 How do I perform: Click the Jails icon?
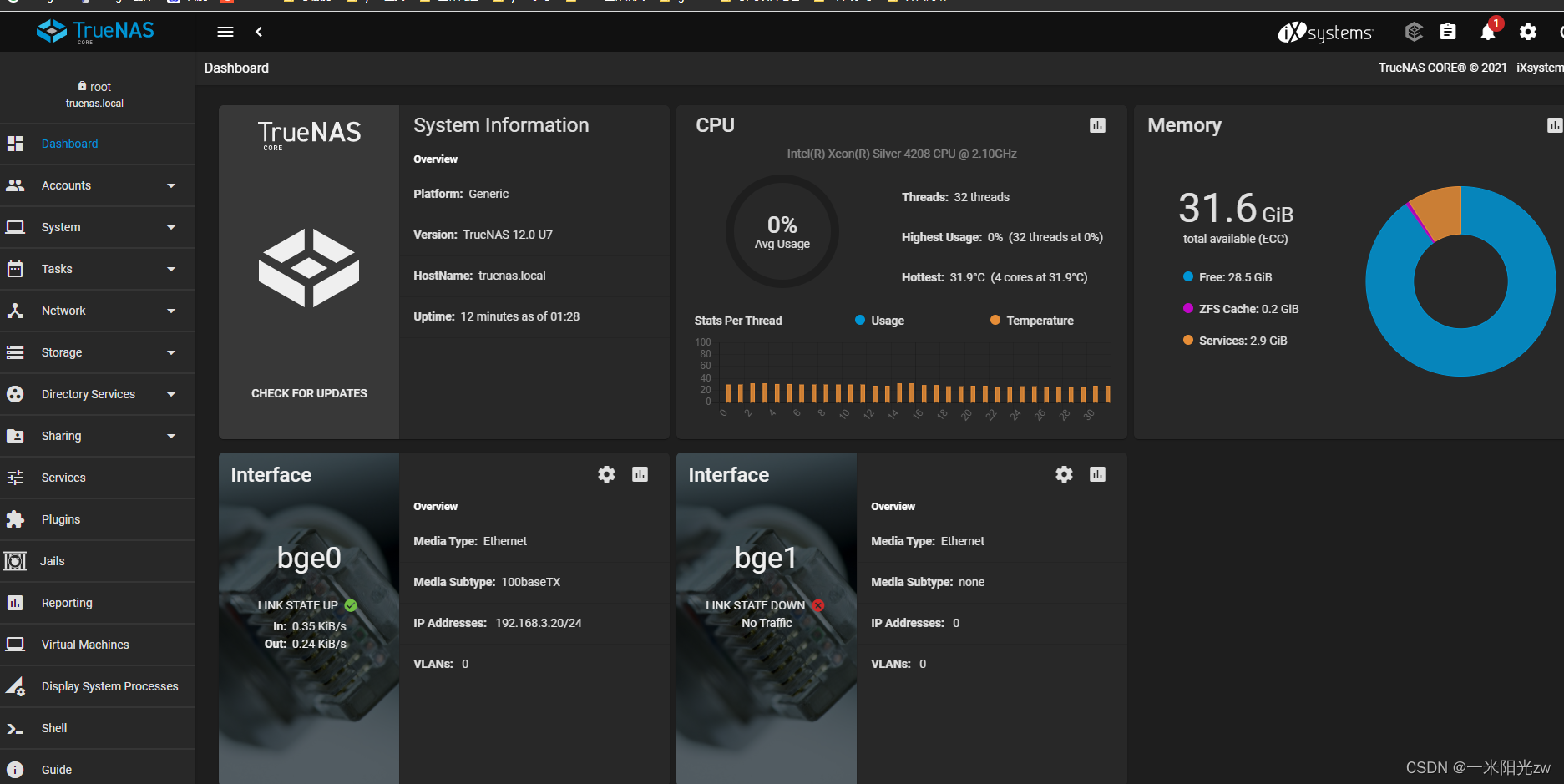15,561
